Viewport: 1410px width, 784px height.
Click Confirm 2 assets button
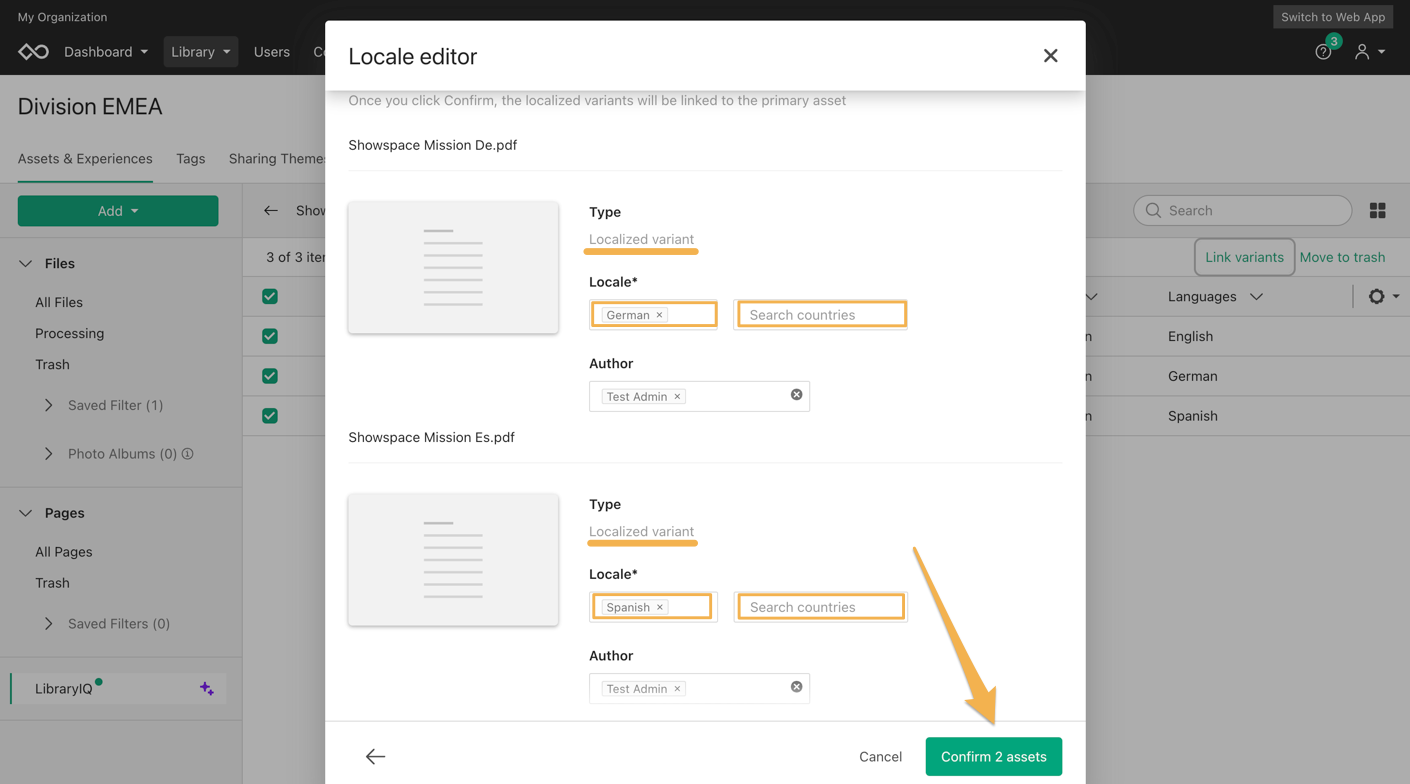994,757
